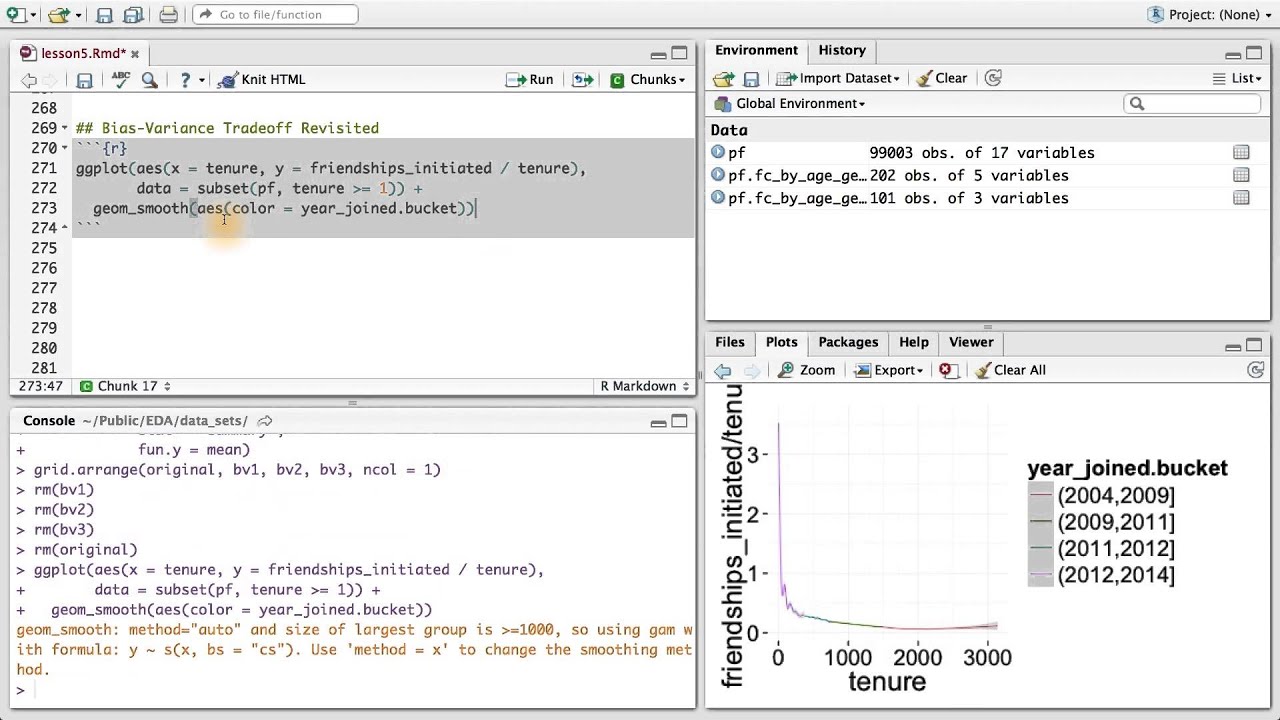Image resolution: width=1280 pixels, height=720 pixels.
Task: Click the Open File folder icon
Action: [59, 15]
